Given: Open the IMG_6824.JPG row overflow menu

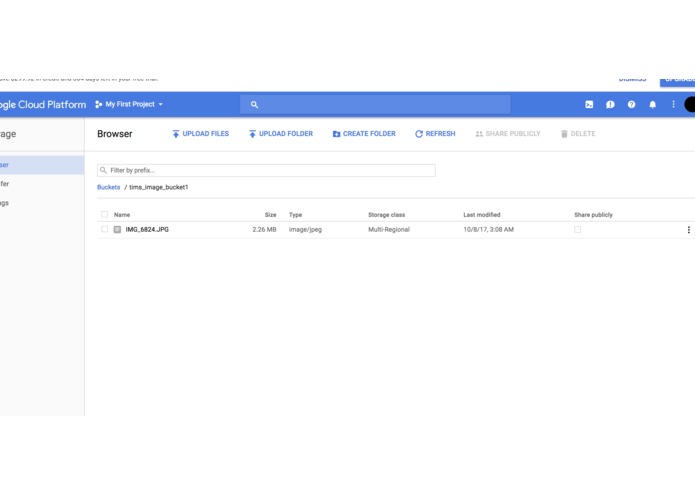Looking at the screenshot, I should [688, 229].
